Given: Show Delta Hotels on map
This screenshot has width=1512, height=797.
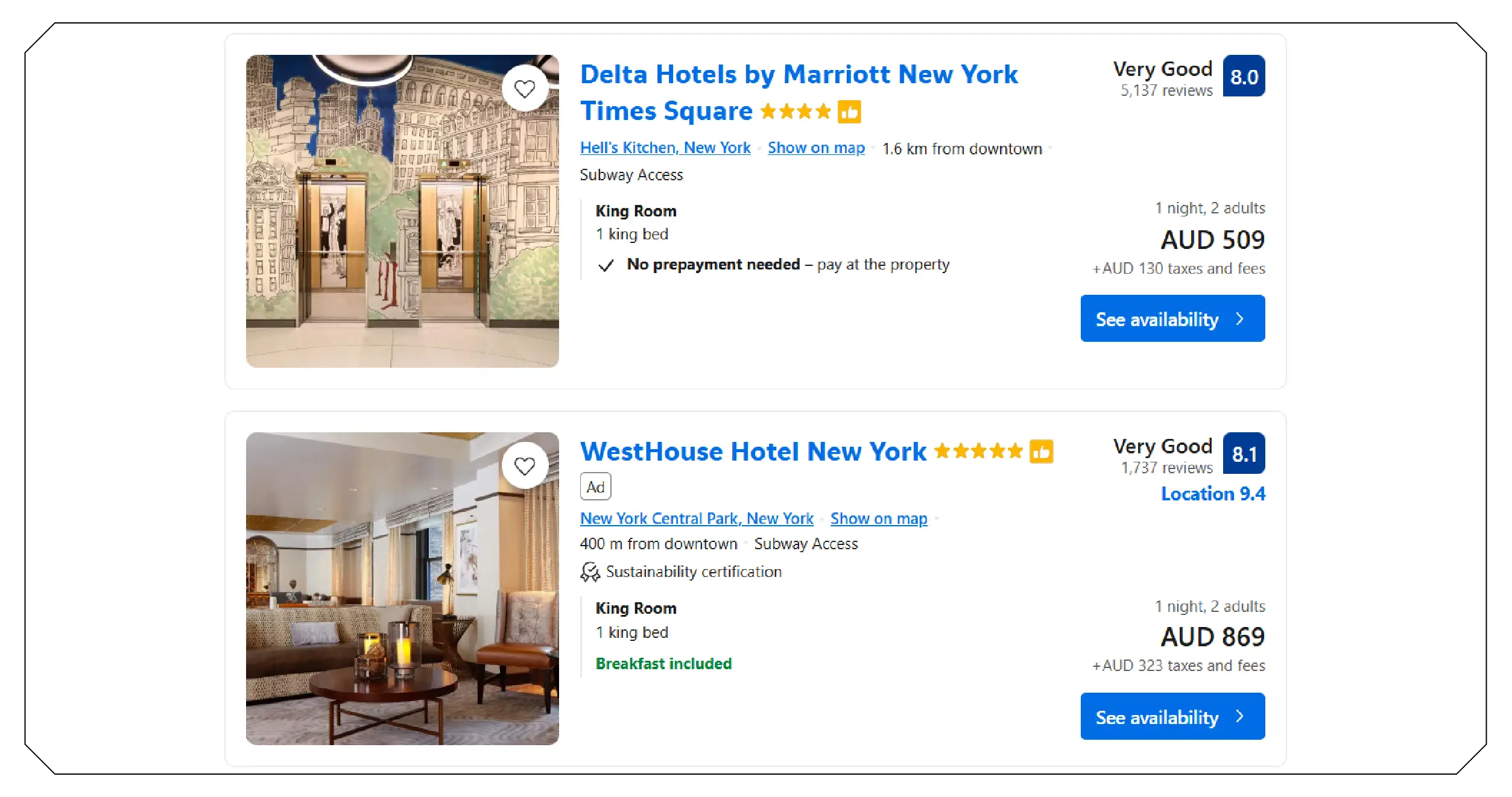Looking at the screenshot, I should [x=816, y=148].
